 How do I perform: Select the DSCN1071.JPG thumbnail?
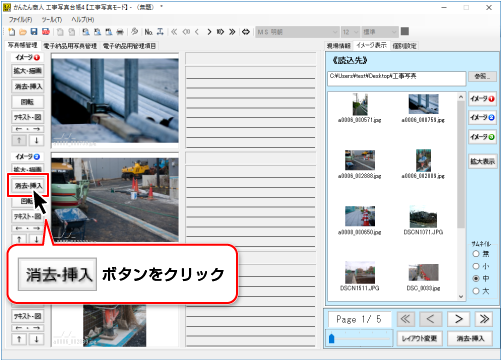pos(423,220)
